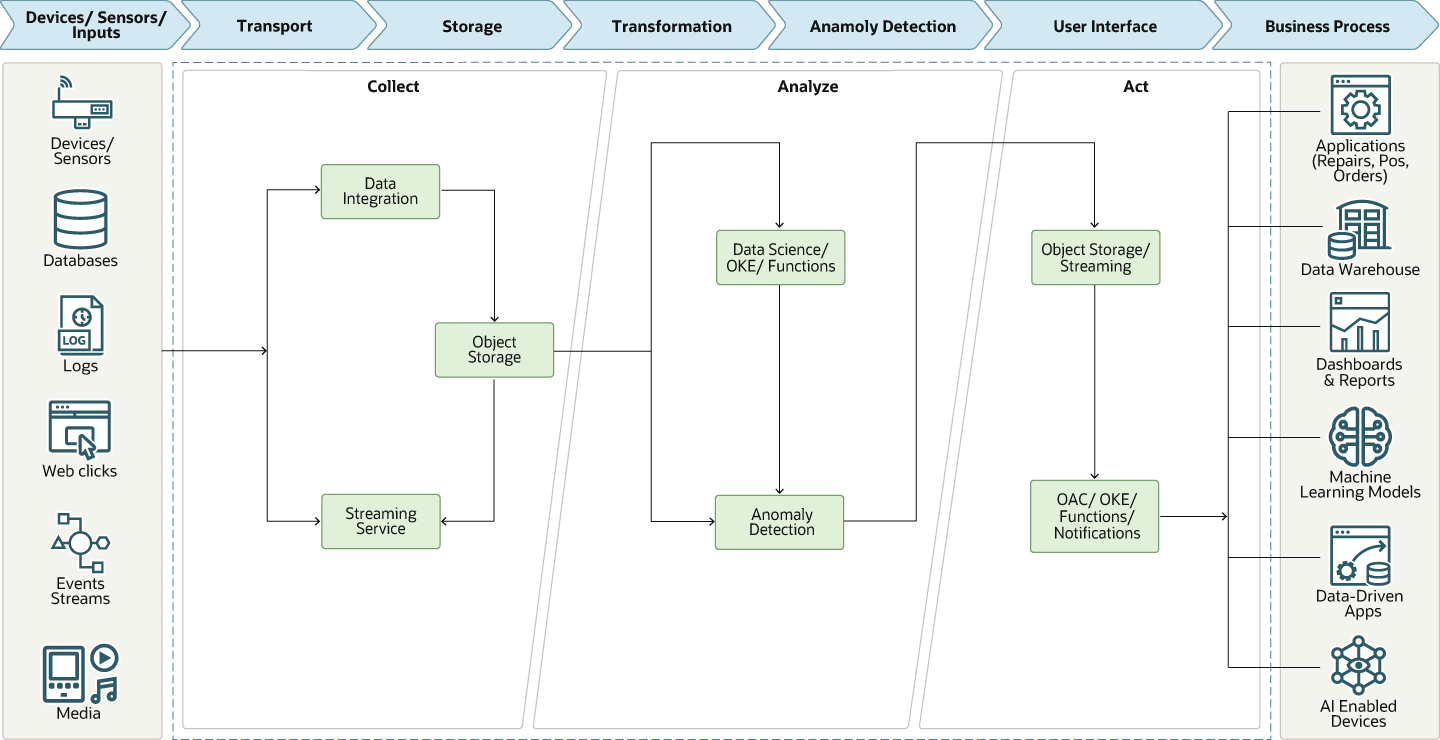Click the OAC/OKE/Functions/Notifications box

coord(1094,516)
